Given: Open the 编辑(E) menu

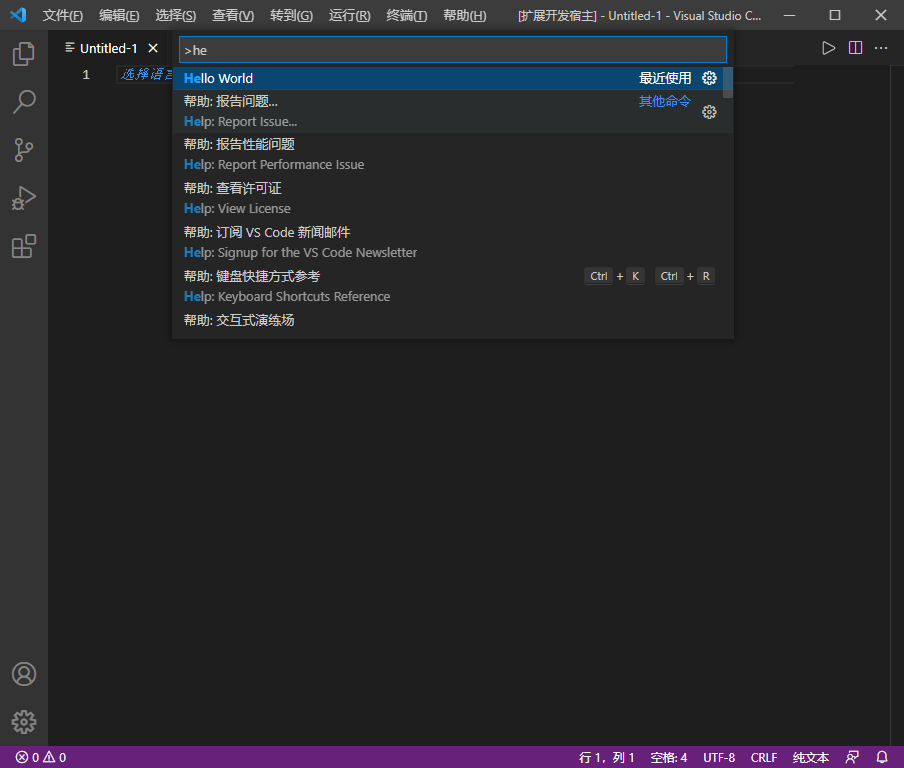Looking at the screenshot, I should 119,16.
